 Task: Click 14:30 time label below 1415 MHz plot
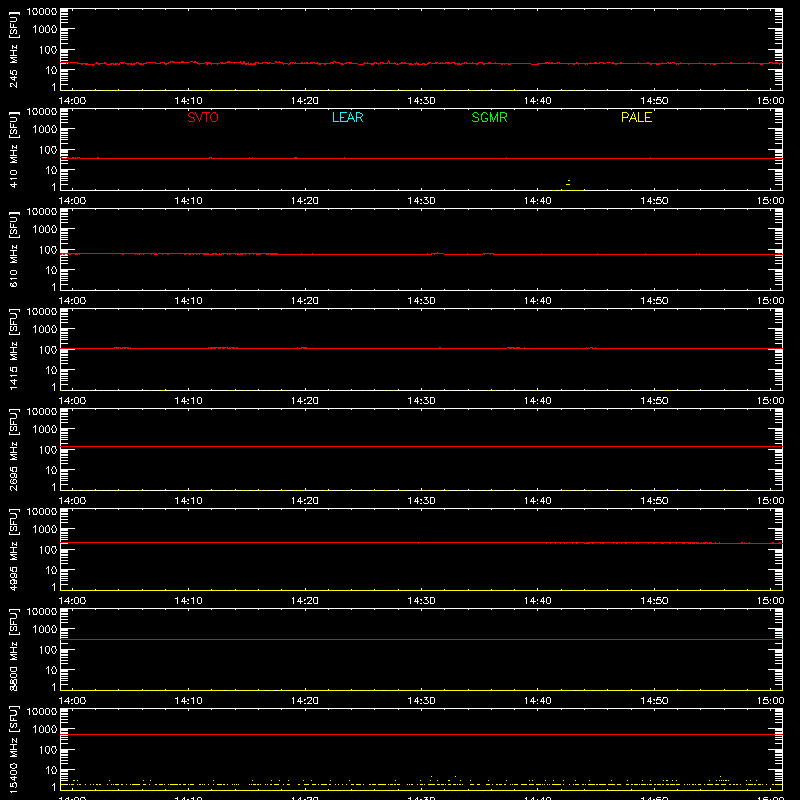tap(421, 401)
